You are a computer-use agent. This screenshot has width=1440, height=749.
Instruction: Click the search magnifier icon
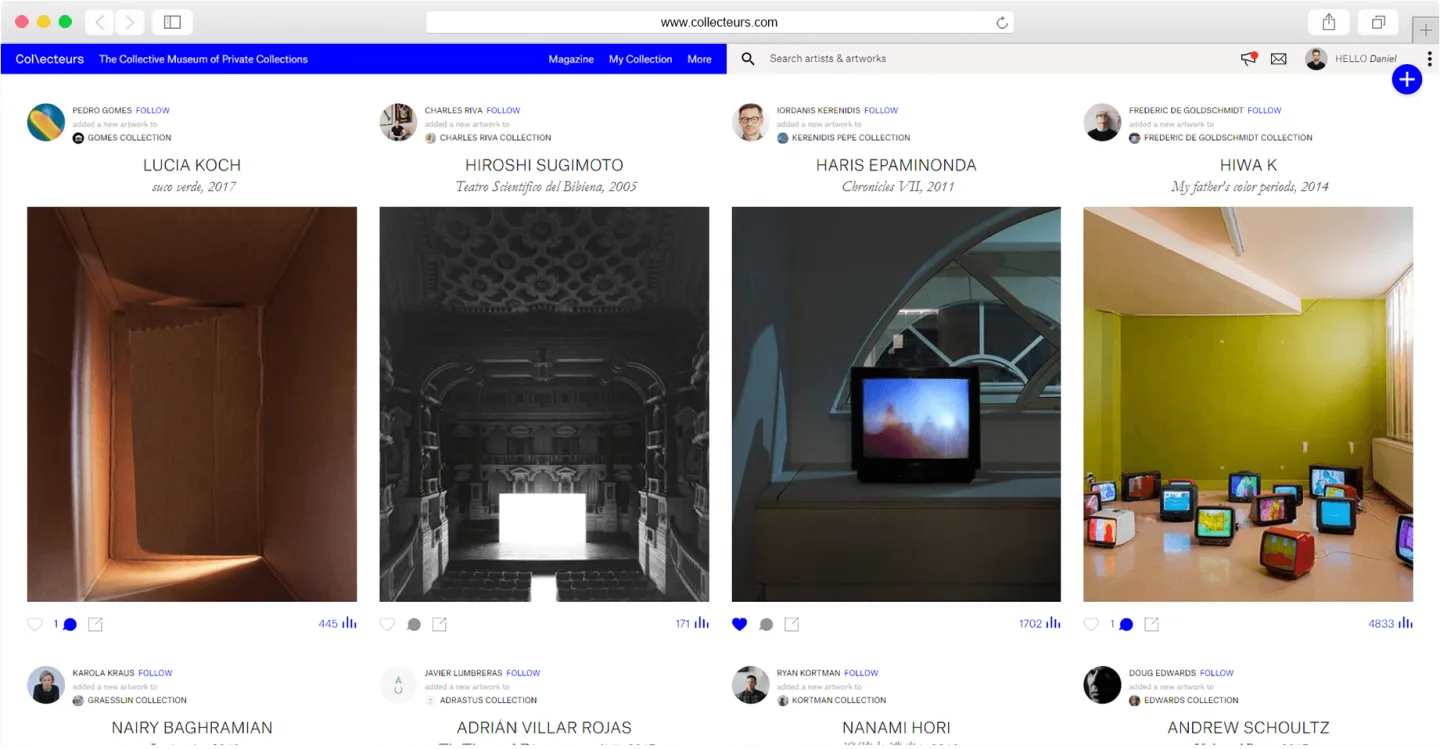[x=748, y=59]
